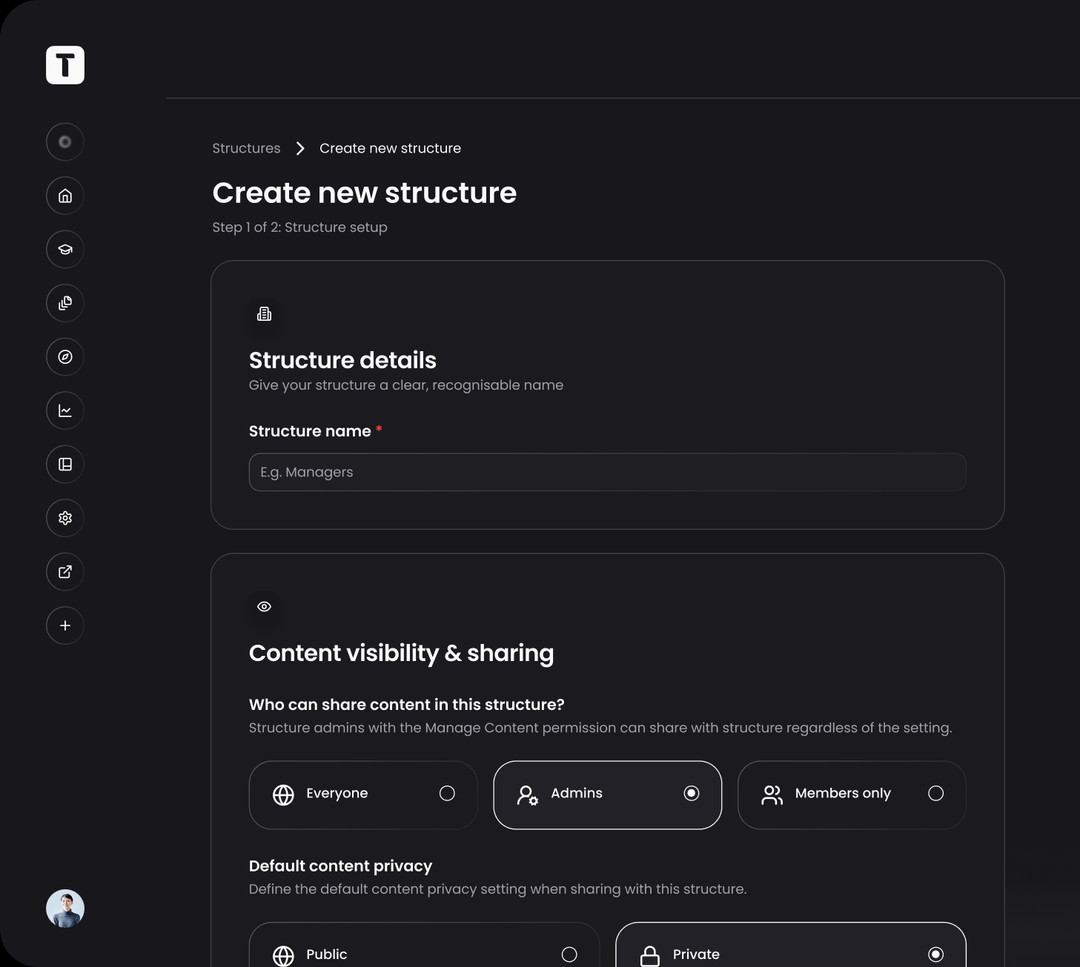Screen dimensions: 1080x967
Task: Open the home icon in sidebar
Action: pyautogui.click(x=65, y=196)
